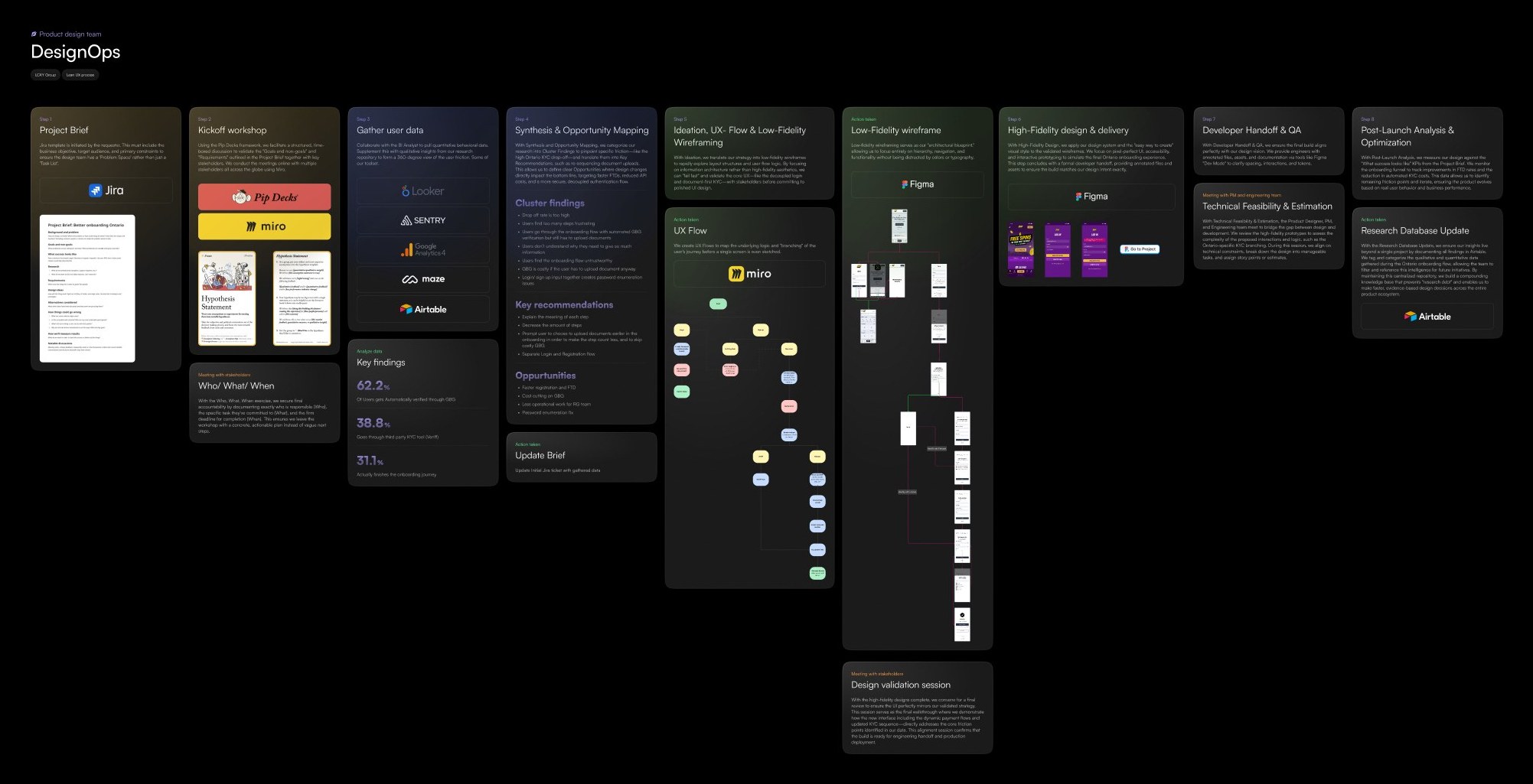The image size is (1533, 784).
Task: Click Technical Feasibility & Estimation heading
Action: click(x=1267, y=207)
